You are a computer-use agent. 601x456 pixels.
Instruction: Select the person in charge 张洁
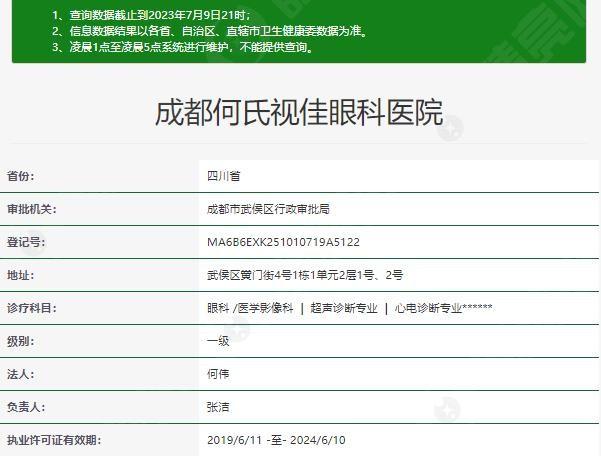tap(218, 407)
